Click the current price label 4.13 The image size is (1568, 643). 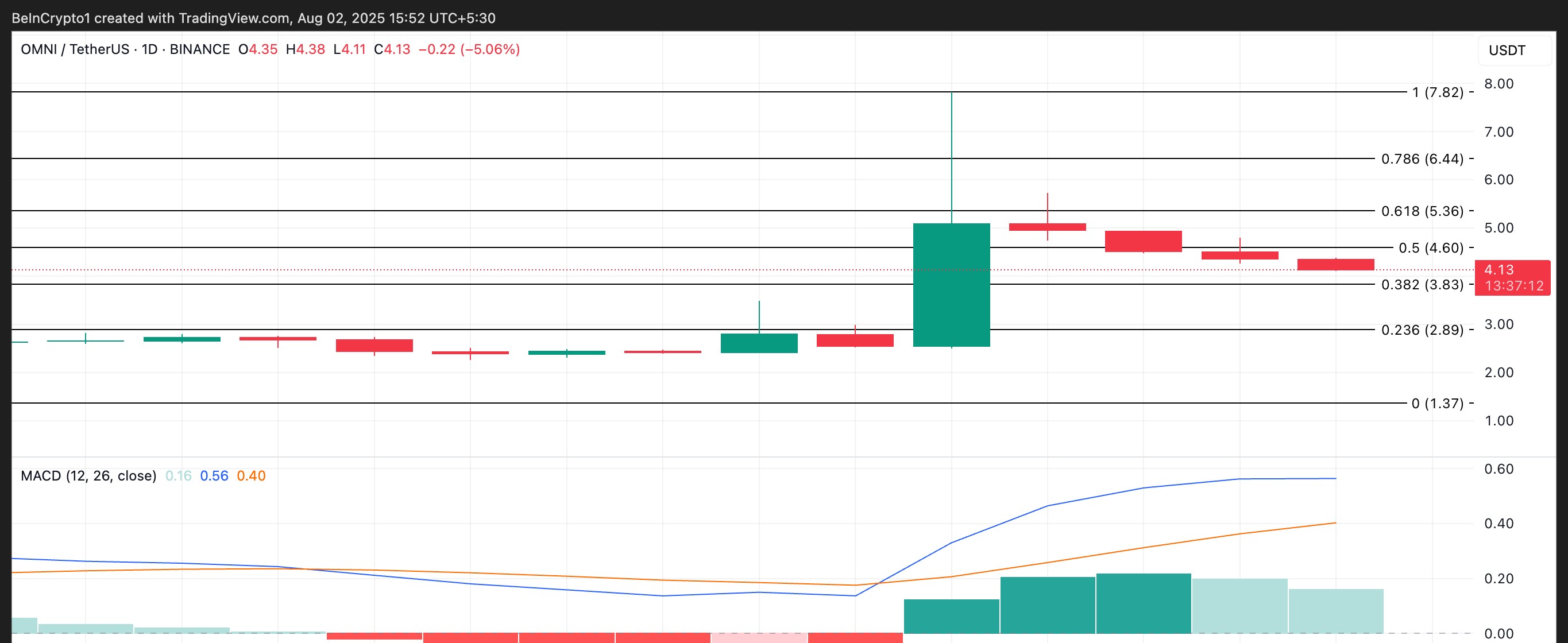pyautogui.click(x=1499, y=269)
